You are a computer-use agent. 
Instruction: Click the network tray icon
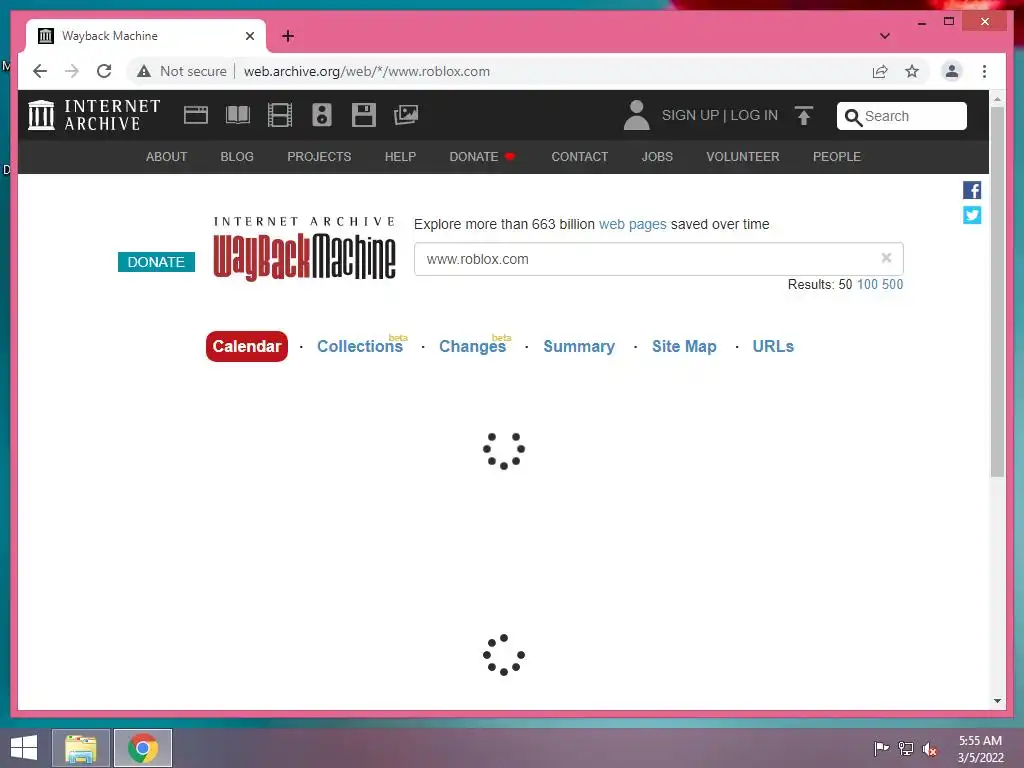click(906, 748)
